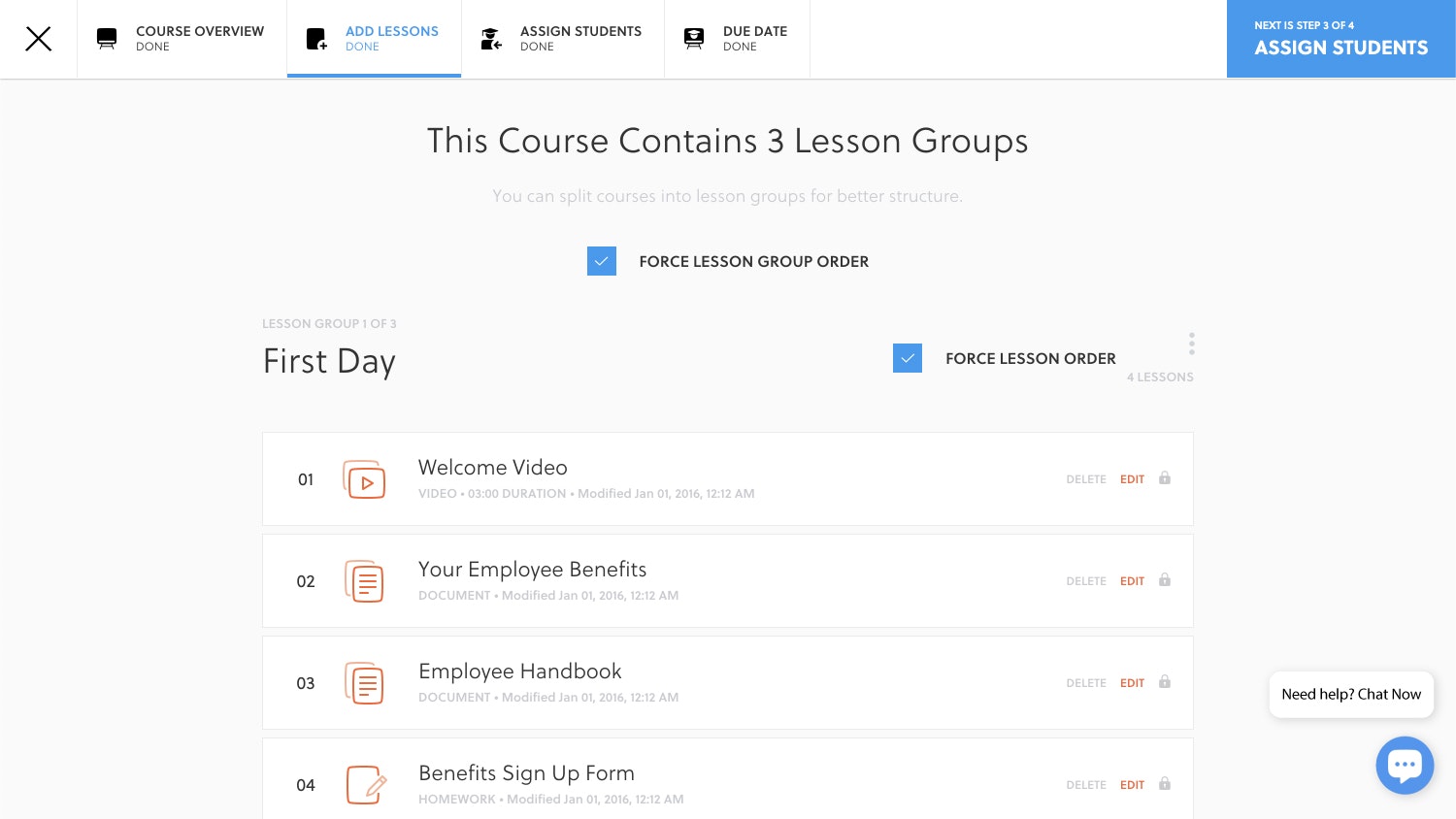Proceed to next step Assign Students
Viewport: 1456px width, 819px height.
(x=1341, y=39)
